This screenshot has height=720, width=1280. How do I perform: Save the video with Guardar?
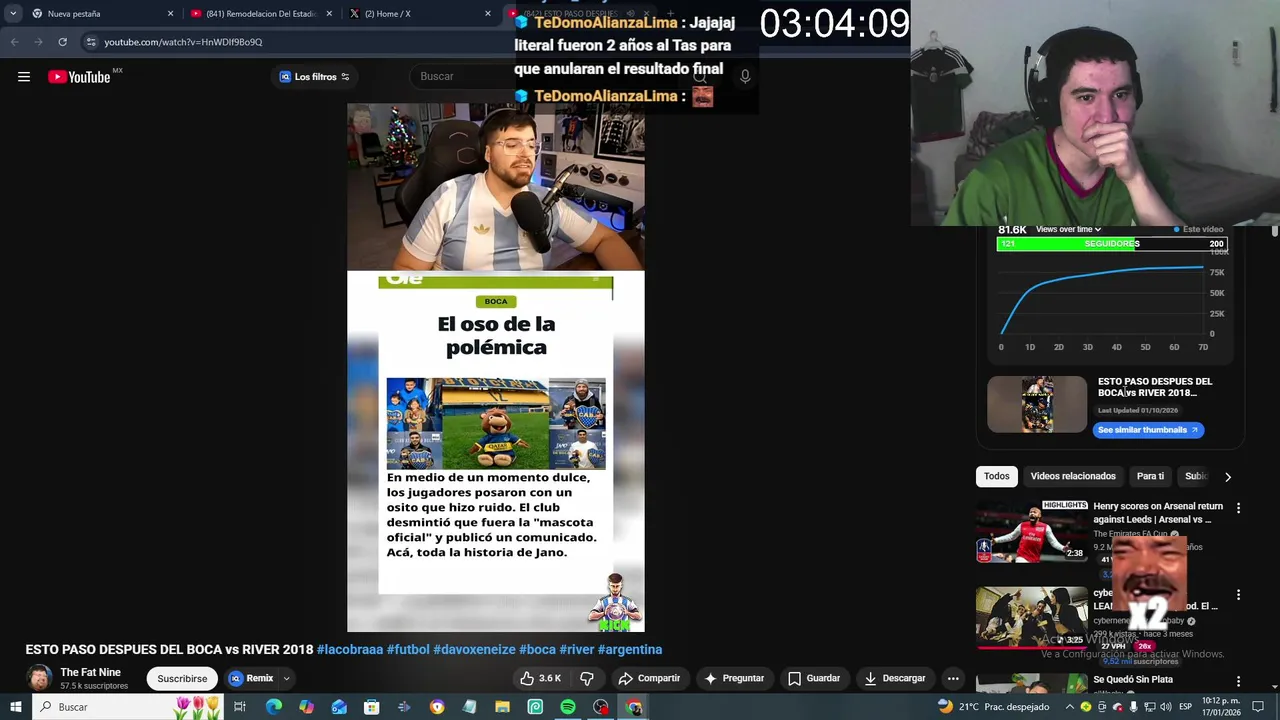click(814, 678)
